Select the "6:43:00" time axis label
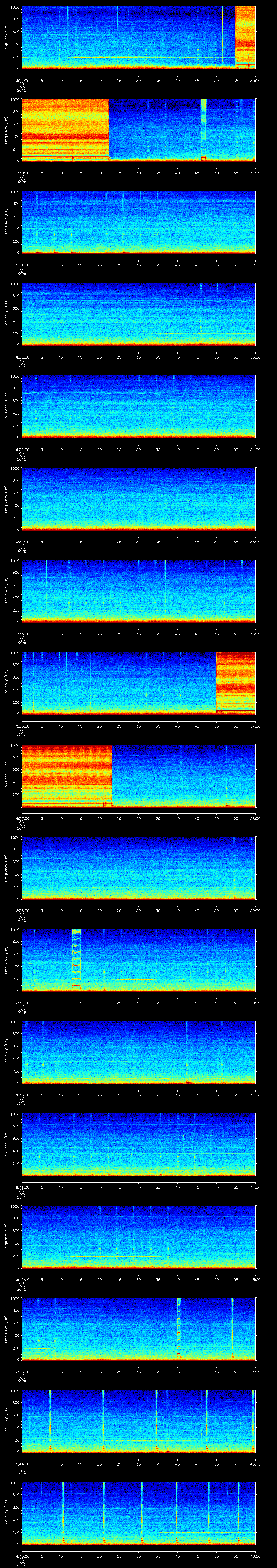 pos(21,1371)
